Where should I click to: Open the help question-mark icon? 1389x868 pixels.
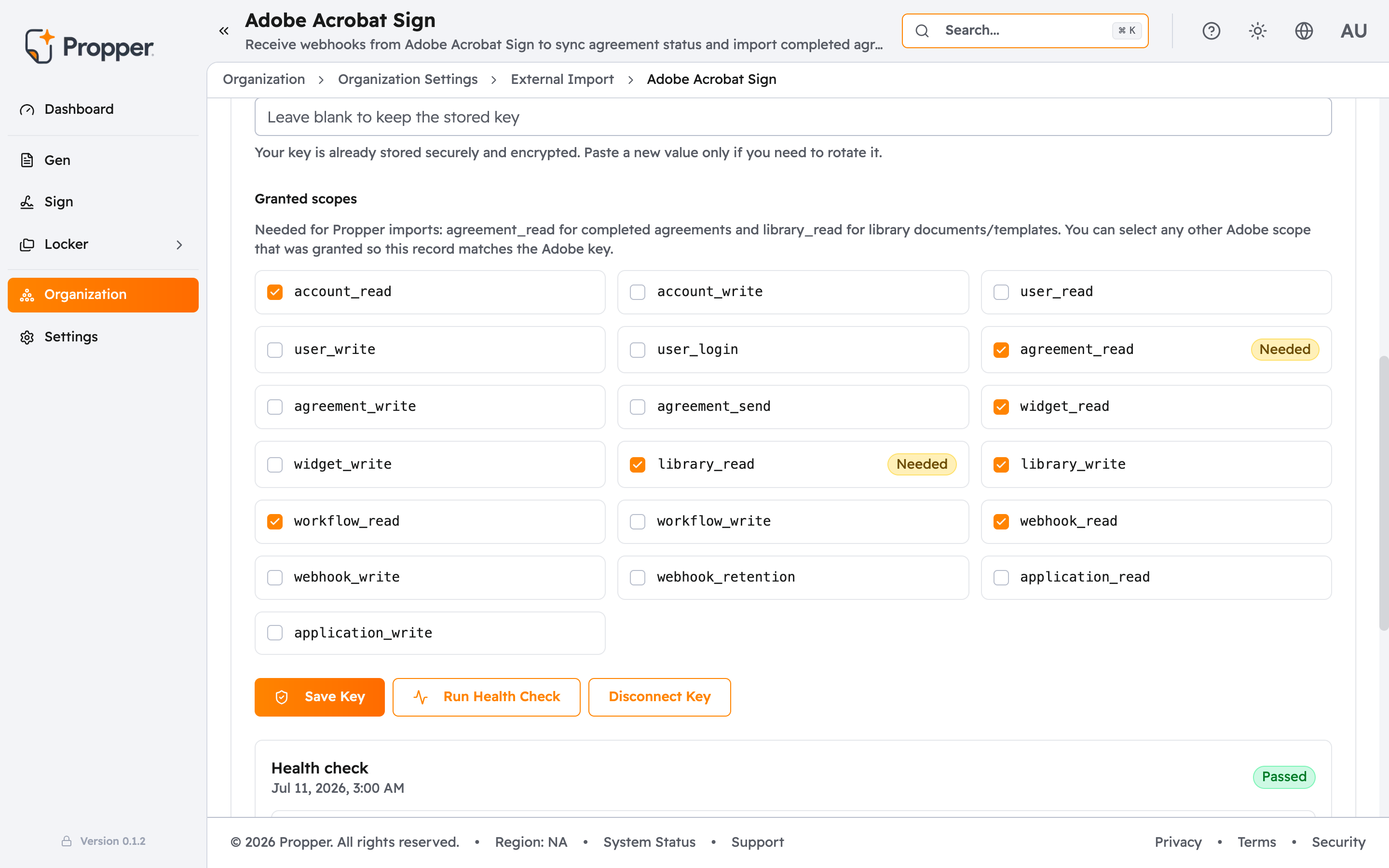pyautogui.click(x=1211, y=31)
